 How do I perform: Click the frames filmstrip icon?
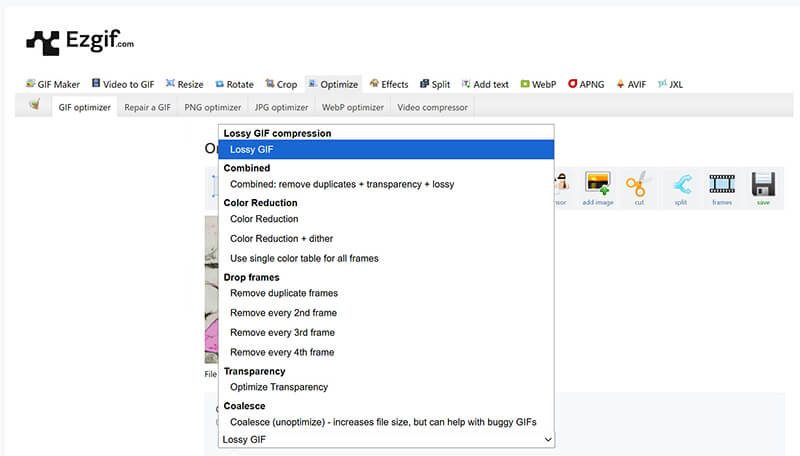click(721, 186)
